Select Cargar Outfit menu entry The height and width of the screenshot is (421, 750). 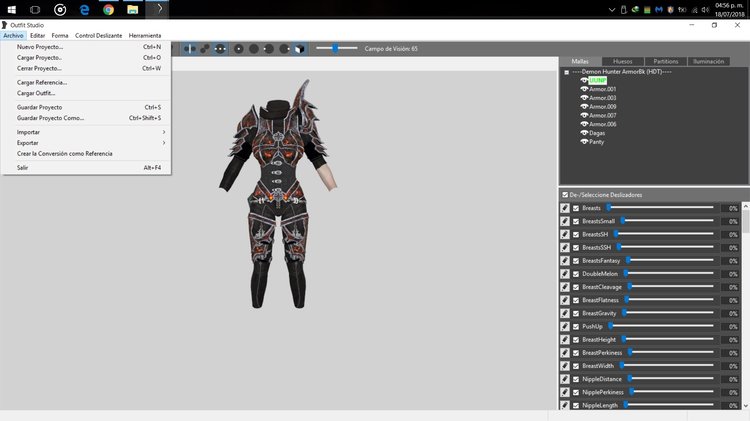click(86, 93)
